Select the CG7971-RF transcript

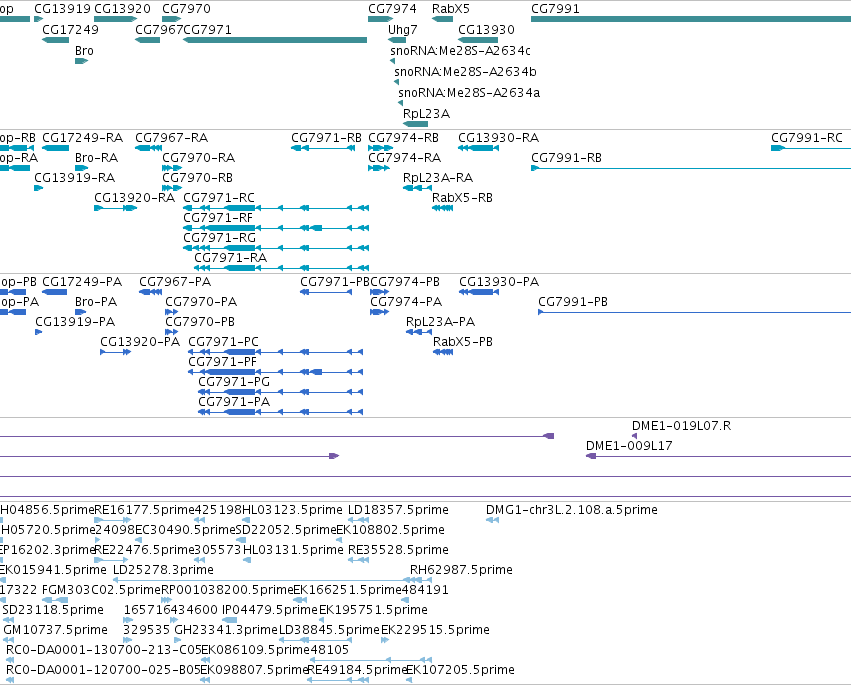pyautogui.click(x=276, y=228)
